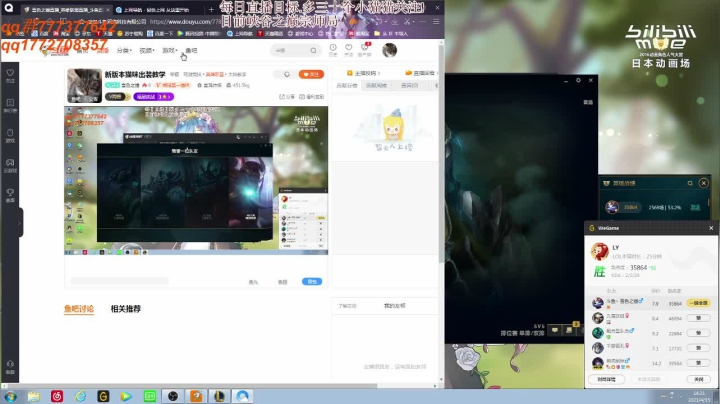
Task: Click the search magnifier in Douyu header
Action: [313, 50]
